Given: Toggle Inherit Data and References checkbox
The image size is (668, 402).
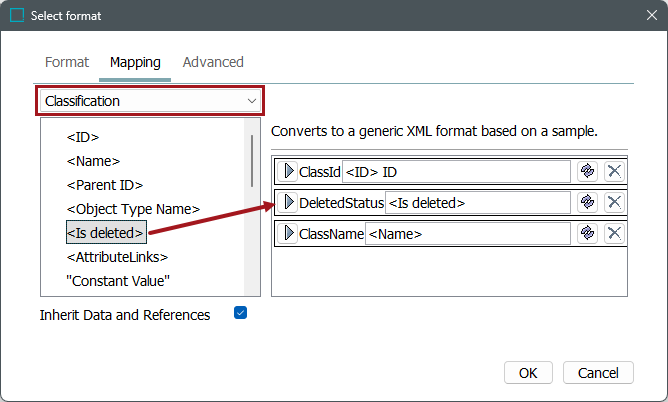Looking at the screenshot, I should [240, 313].
